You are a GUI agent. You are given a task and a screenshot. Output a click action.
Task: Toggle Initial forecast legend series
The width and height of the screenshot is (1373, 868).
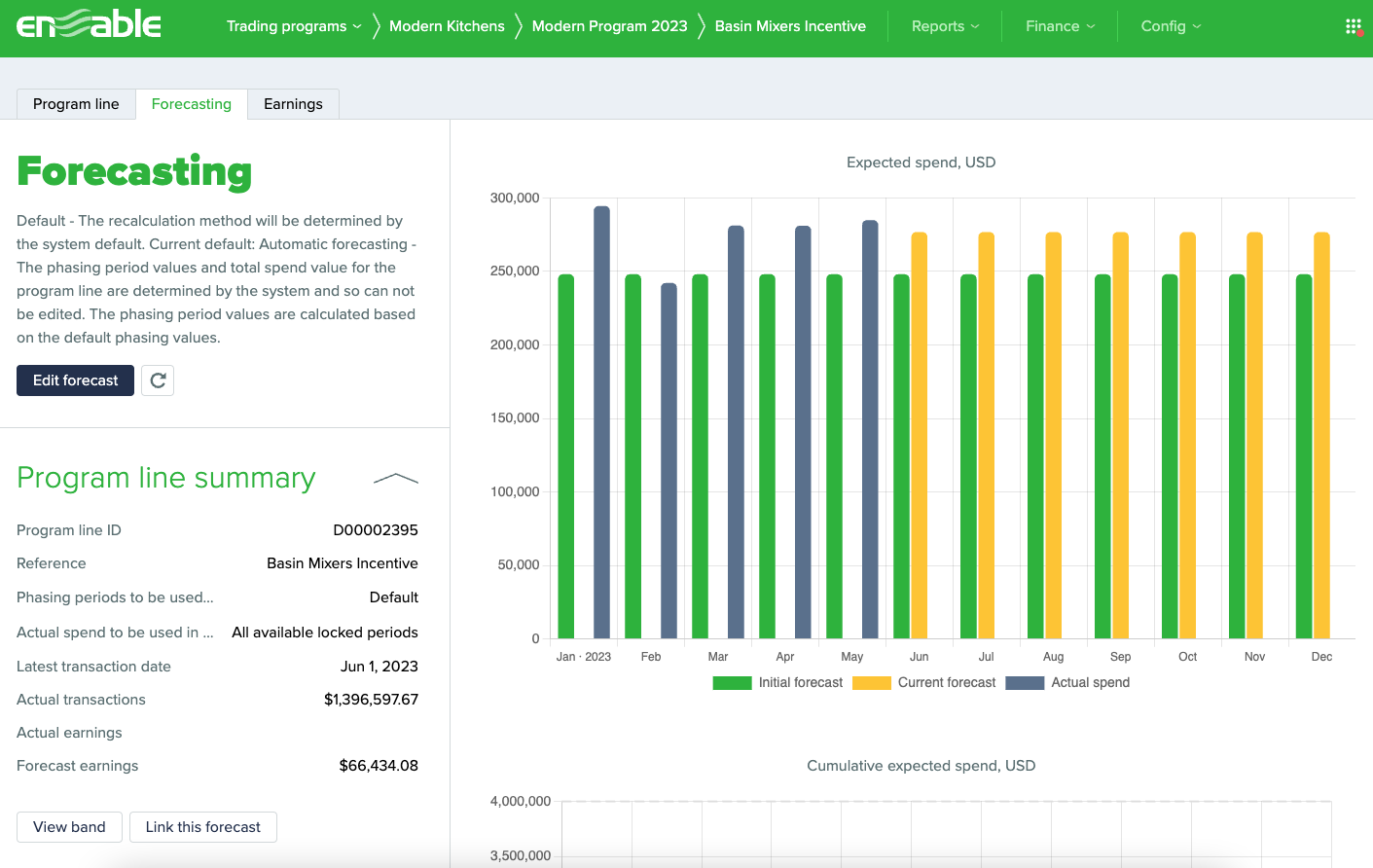[x=778, y=683]
